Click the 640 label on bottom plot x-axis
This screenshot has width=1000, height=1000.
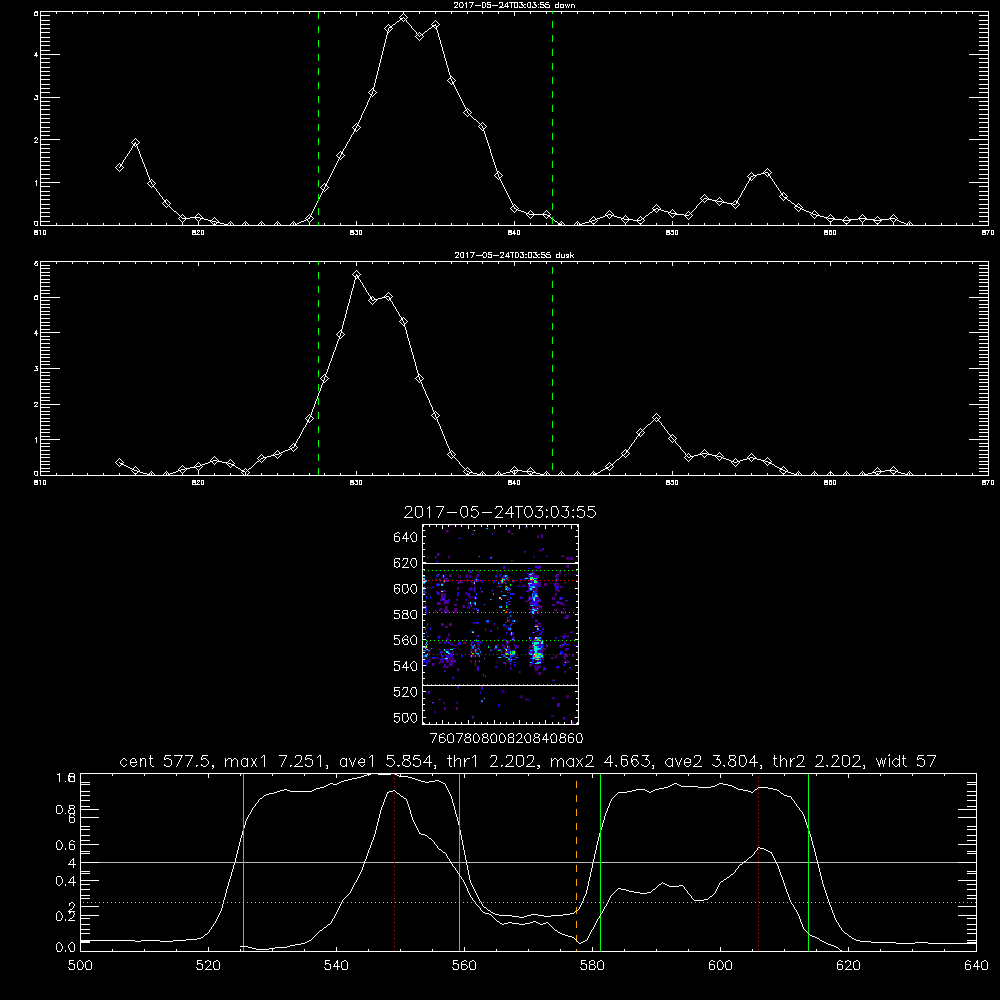976,966
